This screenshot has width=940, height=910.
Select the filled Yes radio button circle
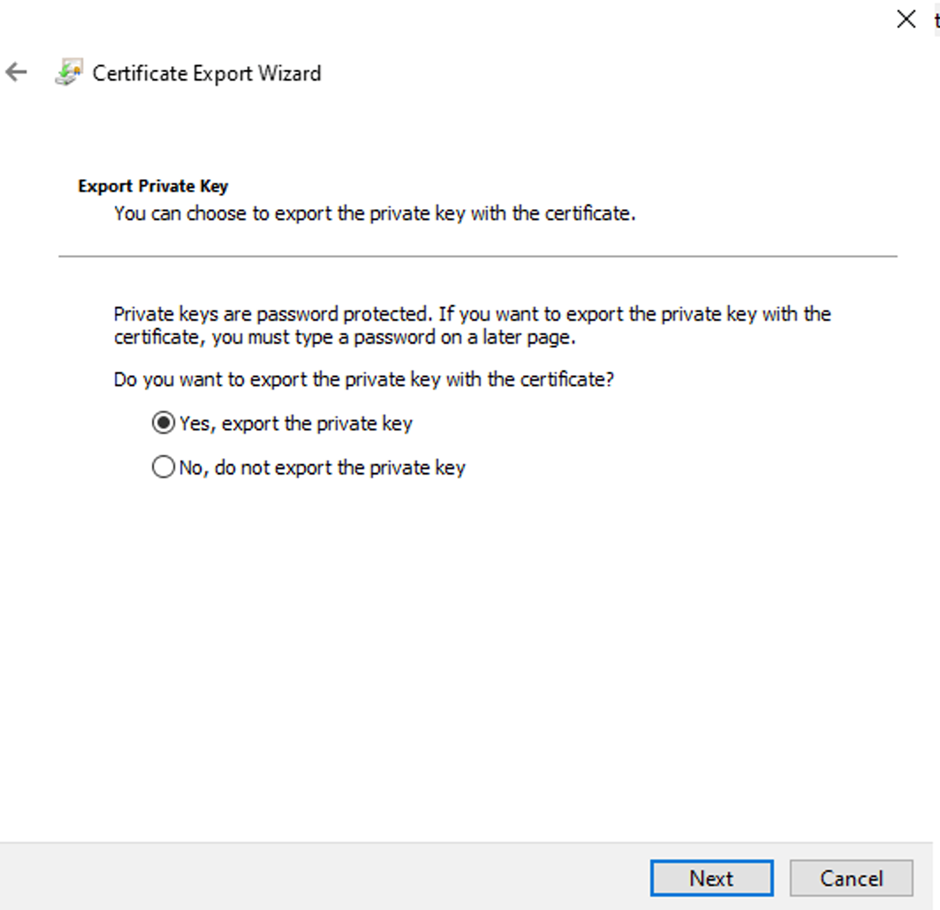tap(163, 423)
